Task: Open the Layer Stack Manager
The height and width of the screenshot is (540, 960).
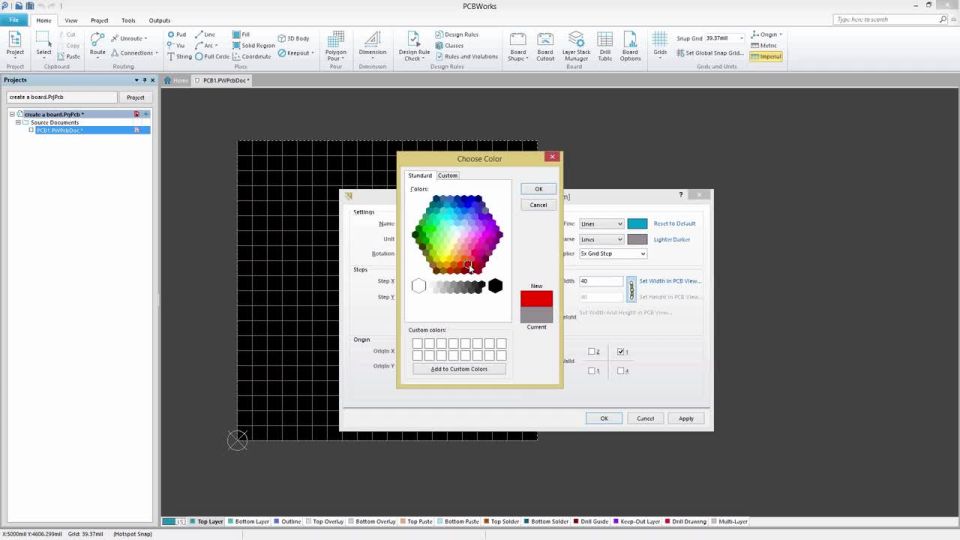Action: (576, 47)
